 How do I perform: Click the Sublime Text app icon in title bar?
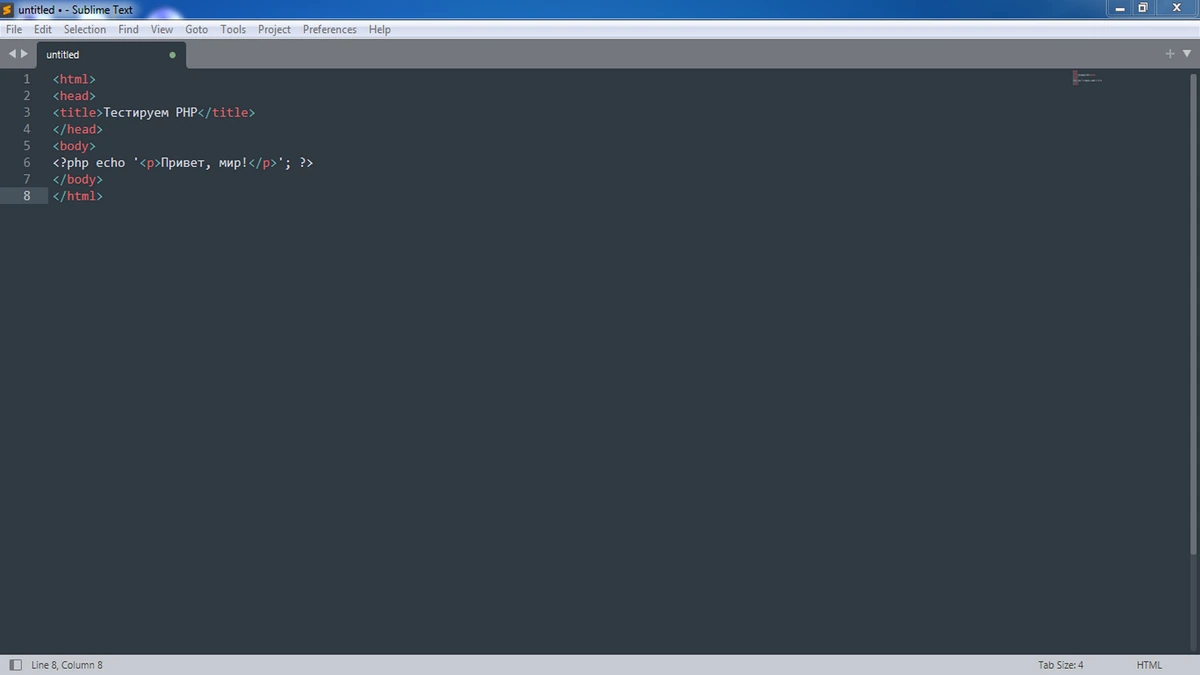pos(8,9)
